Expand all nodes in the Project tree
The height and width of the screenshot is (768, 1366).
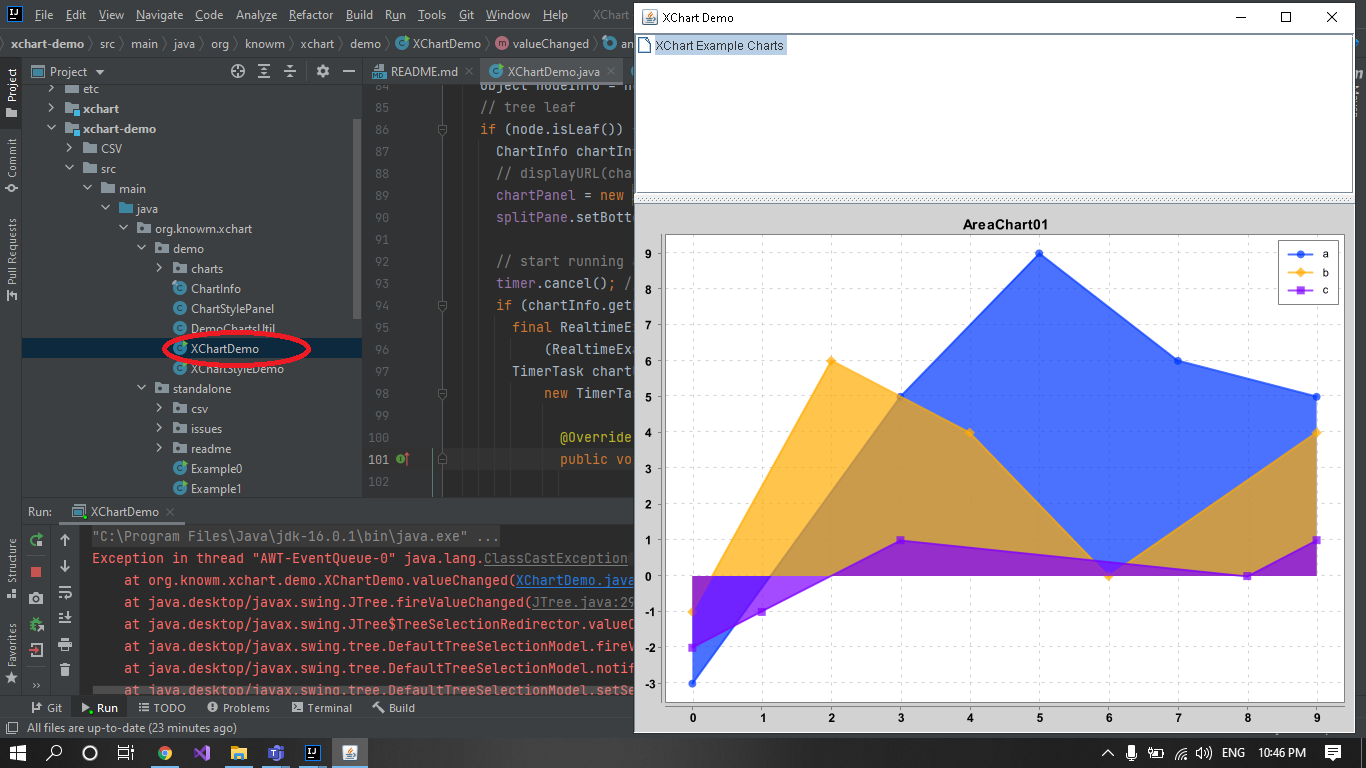point(264,71)
